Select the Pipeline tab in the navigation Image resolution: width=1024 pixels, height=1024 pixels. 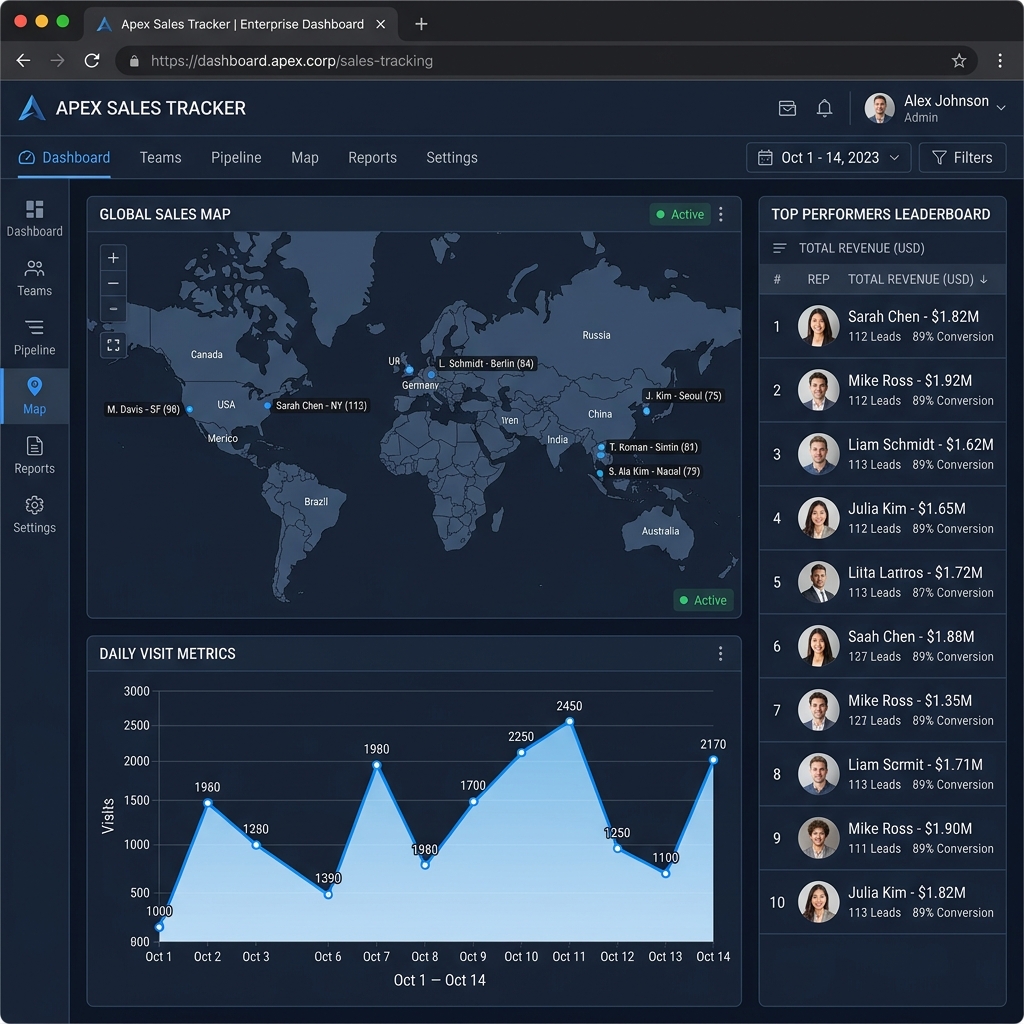coord(236,157)
